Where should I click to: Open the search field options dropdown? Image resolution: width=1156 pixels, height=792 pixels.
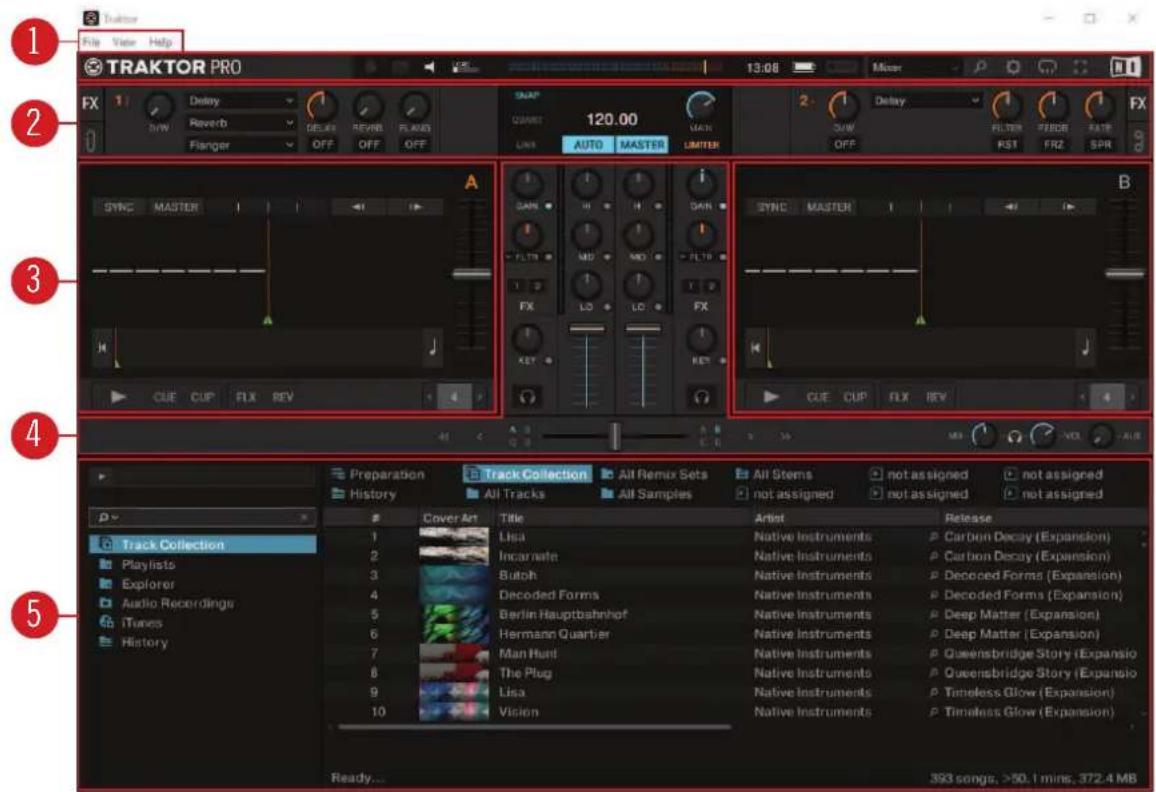(108, 518)
